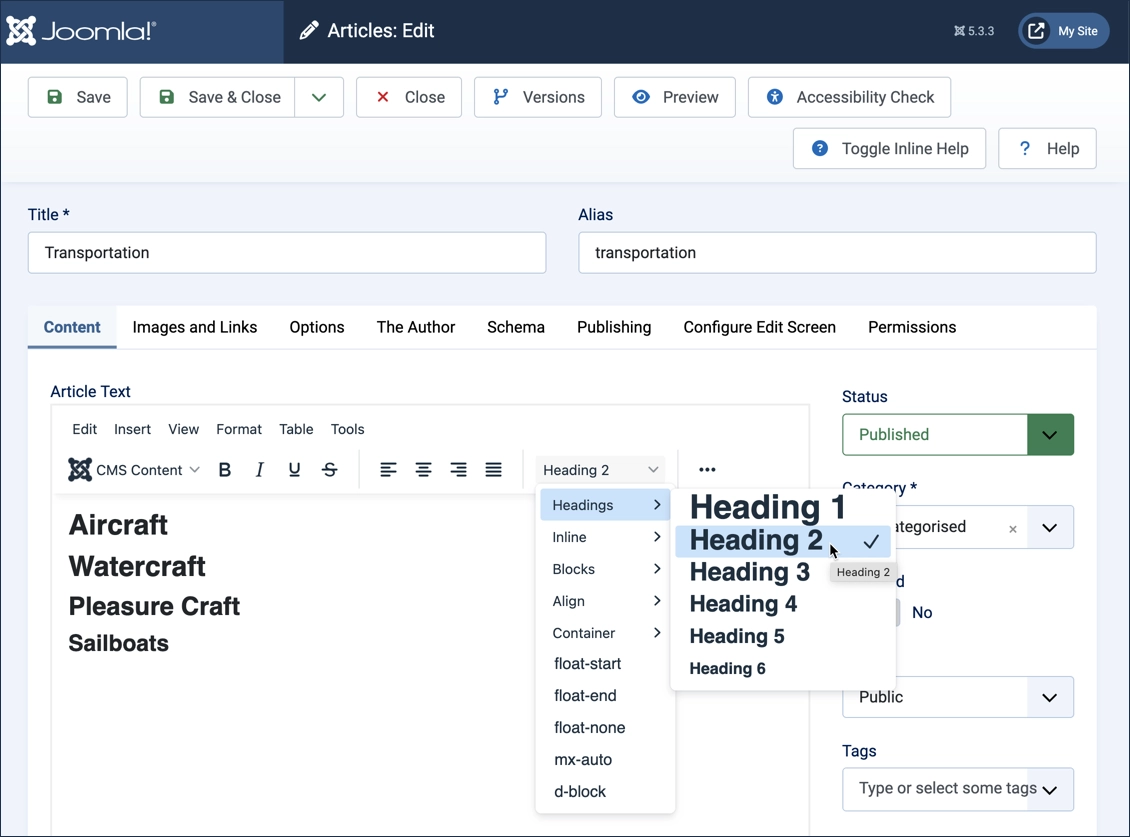Toggle Inline Help display
The width and height of the screenshot is (1130, 837).
pos(889,148)
